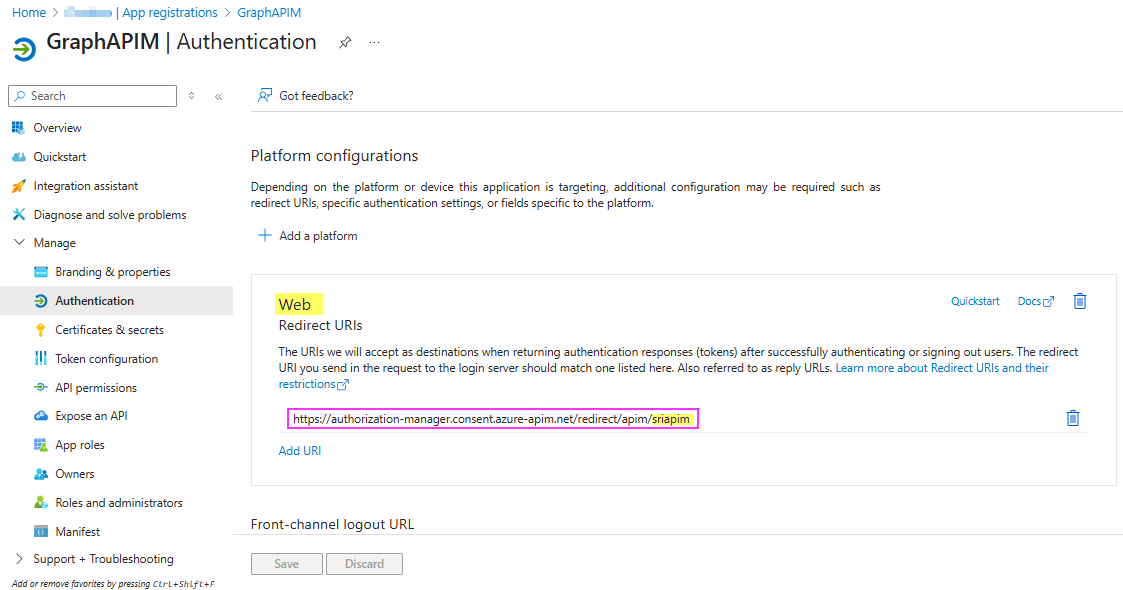The image size is (1123, 590).
Task: Click the Expose an API cloud icon
Action: [x=41, y=416]
